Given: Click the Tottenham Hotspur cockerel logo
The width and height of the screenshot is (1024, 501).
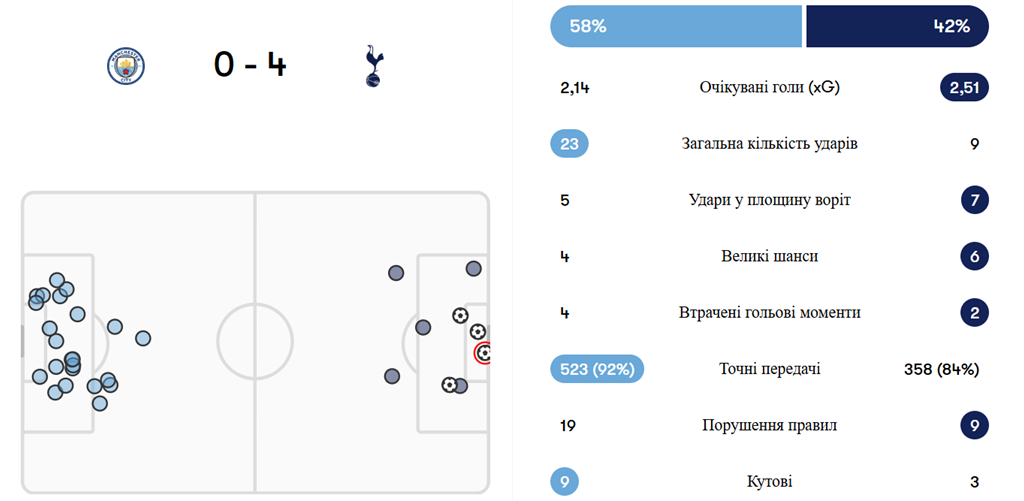Looking at the screenshot, I should pyautogui.click(x=375, y=66).
